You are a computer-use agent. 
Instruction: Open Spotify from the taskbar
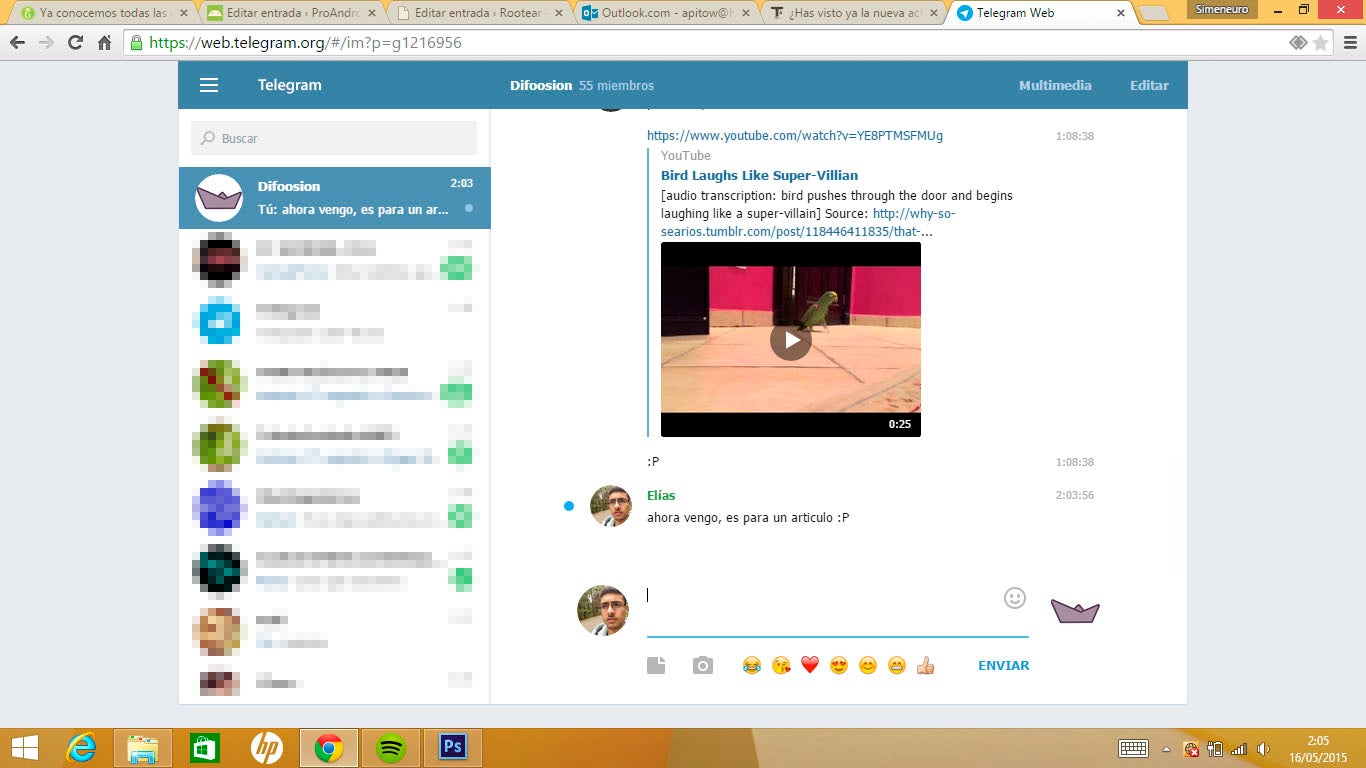tap(391, 748)
